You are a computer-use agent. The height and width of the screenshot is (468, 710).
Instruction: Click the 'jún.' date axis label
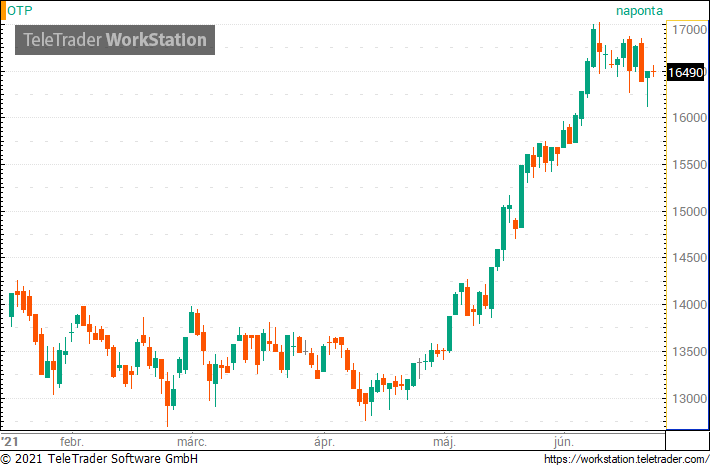coord(564,441)
